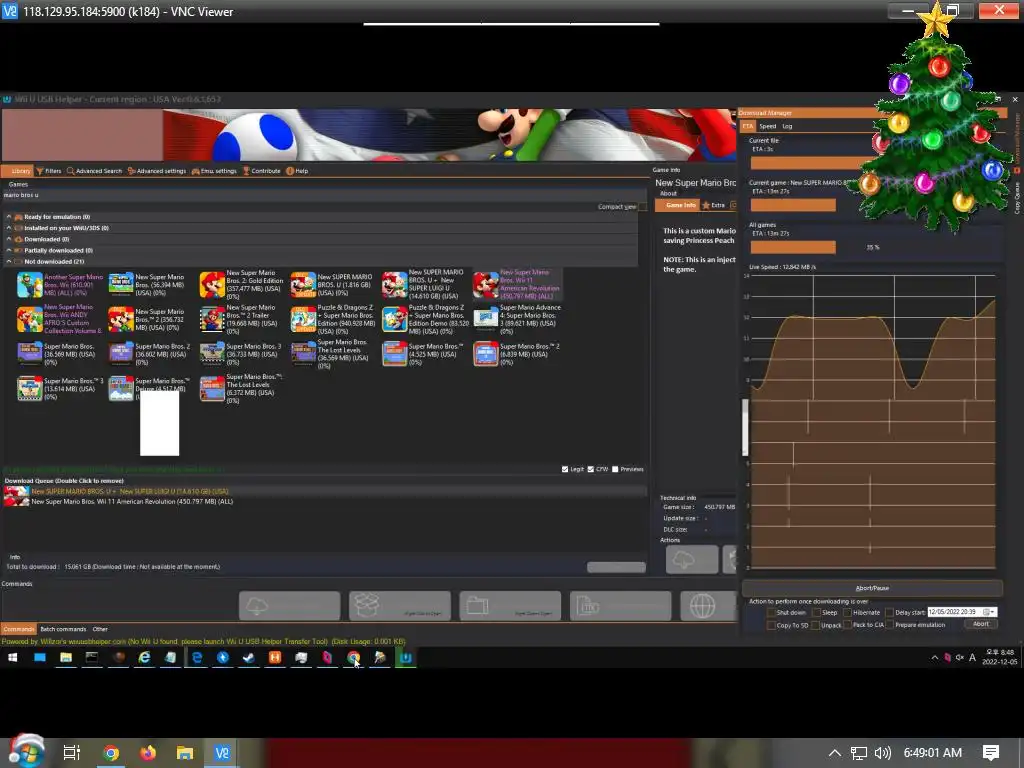Open the Help menu item
Screen dimensions: 1024x768
pyautogui.click(x=297, y=171)
